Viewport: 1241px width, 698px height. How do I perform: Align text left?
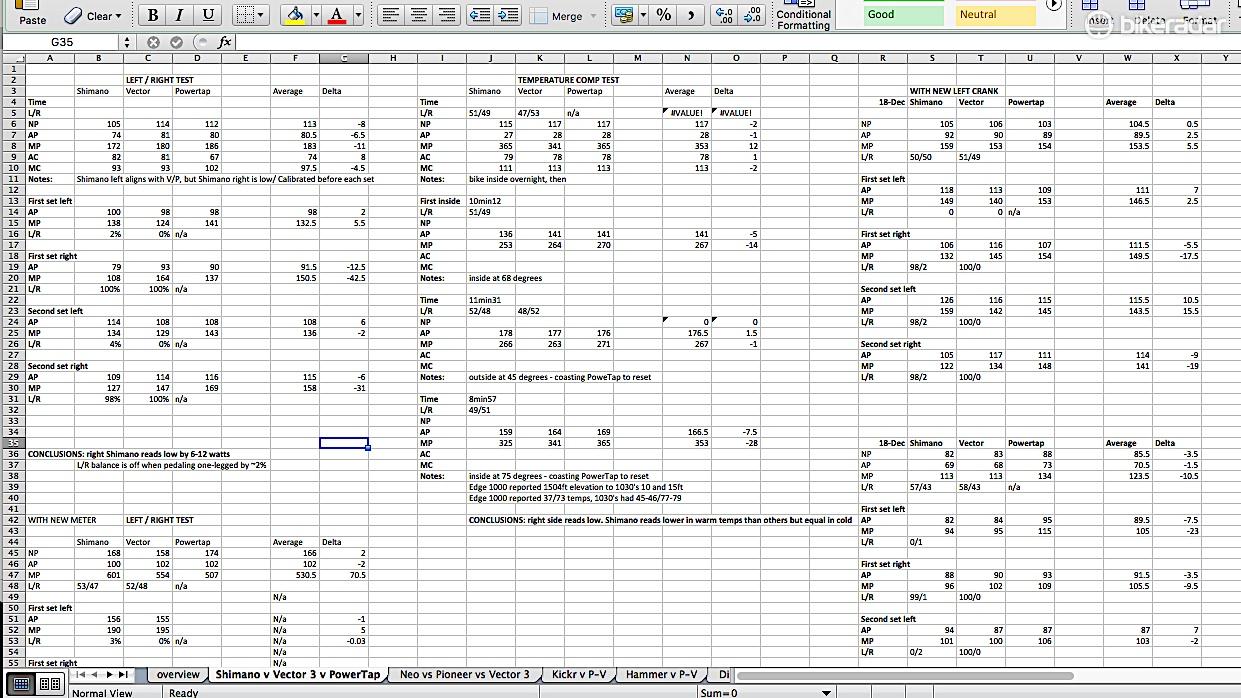(391, 15)
